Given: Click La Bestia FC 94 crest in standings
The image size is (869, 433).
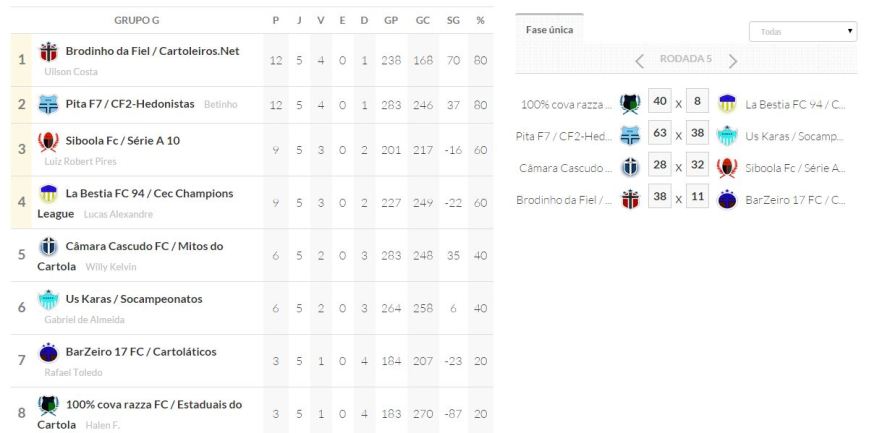Looking at the screenshot, I should pos(48,193).
